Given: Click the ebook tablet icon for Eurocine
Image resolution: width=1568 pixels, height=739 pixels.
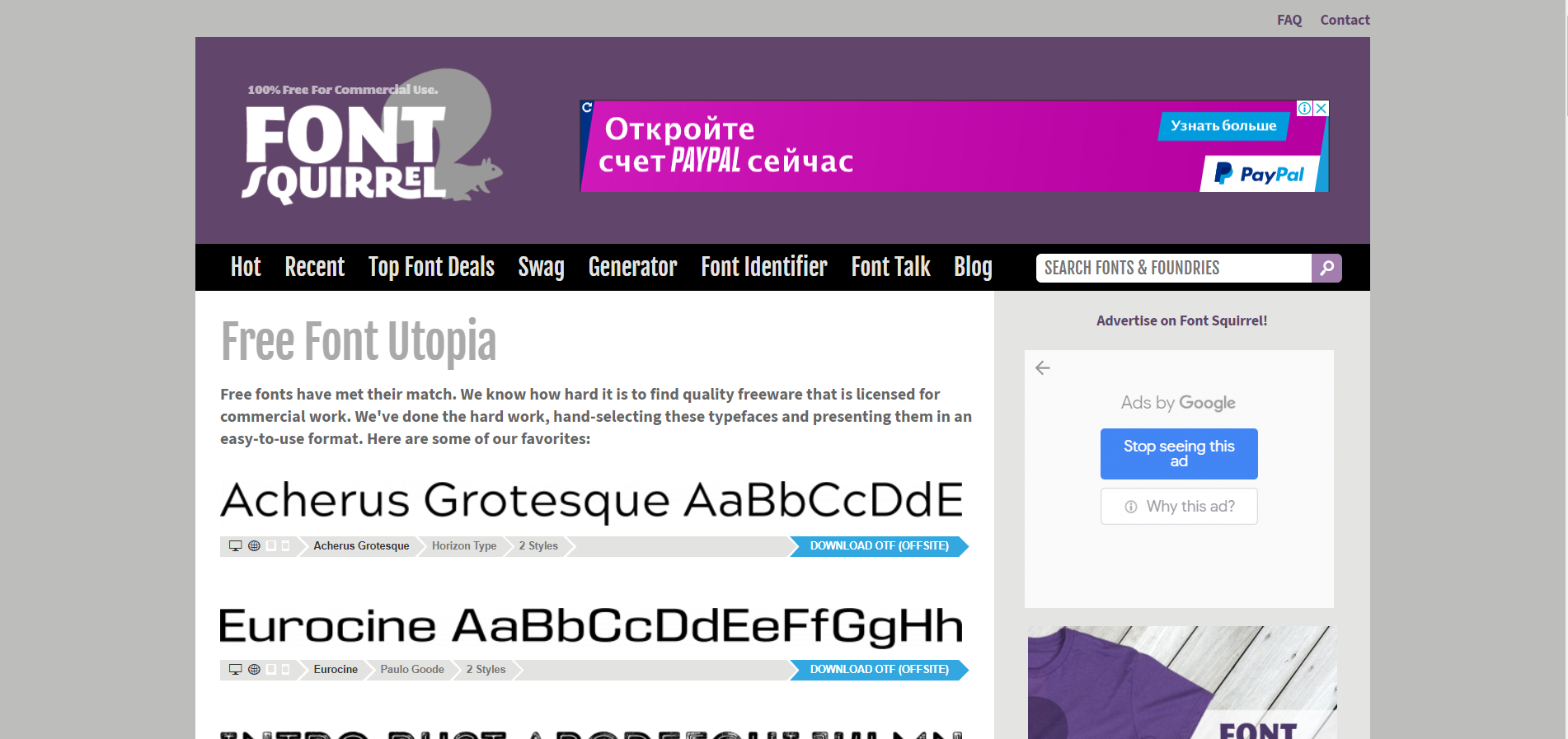Looking at the screenshot, I should tap(270, 669).
